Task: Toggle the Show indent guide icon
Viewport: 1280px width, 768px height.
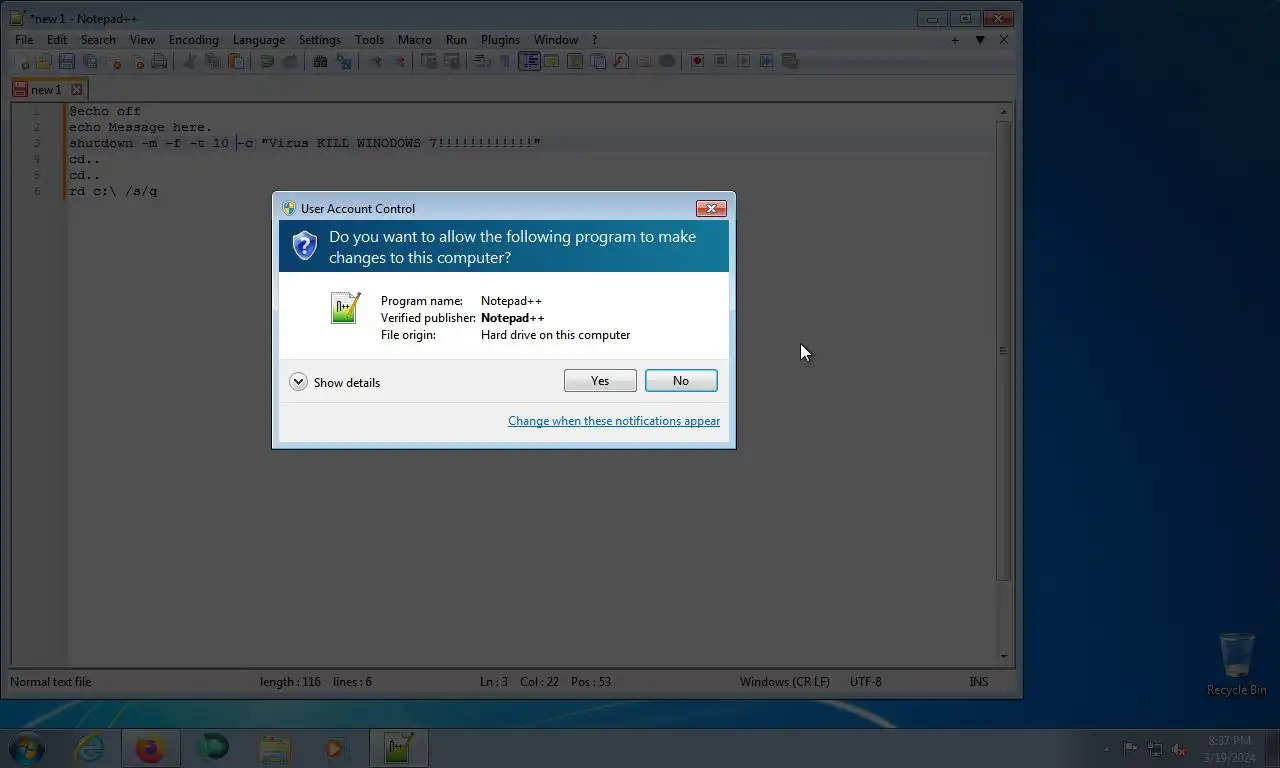Action: point(529,61)
